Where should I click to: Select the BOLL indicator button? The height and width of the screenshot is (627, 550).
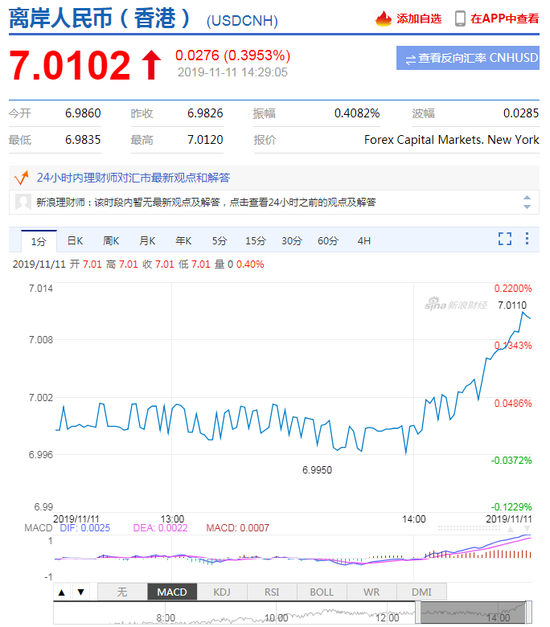pos(322,592)
